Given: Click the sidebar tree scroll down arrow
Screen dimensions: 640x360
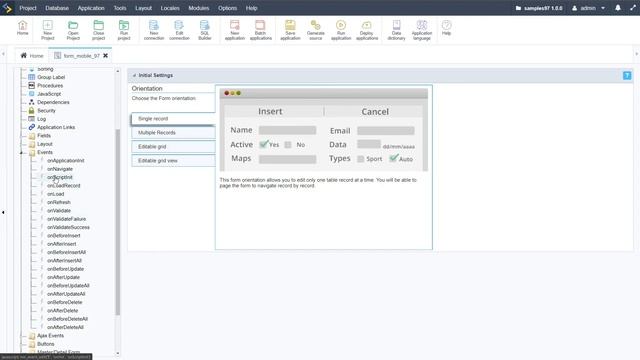Looking at the screenshot, I should (118, 354).
